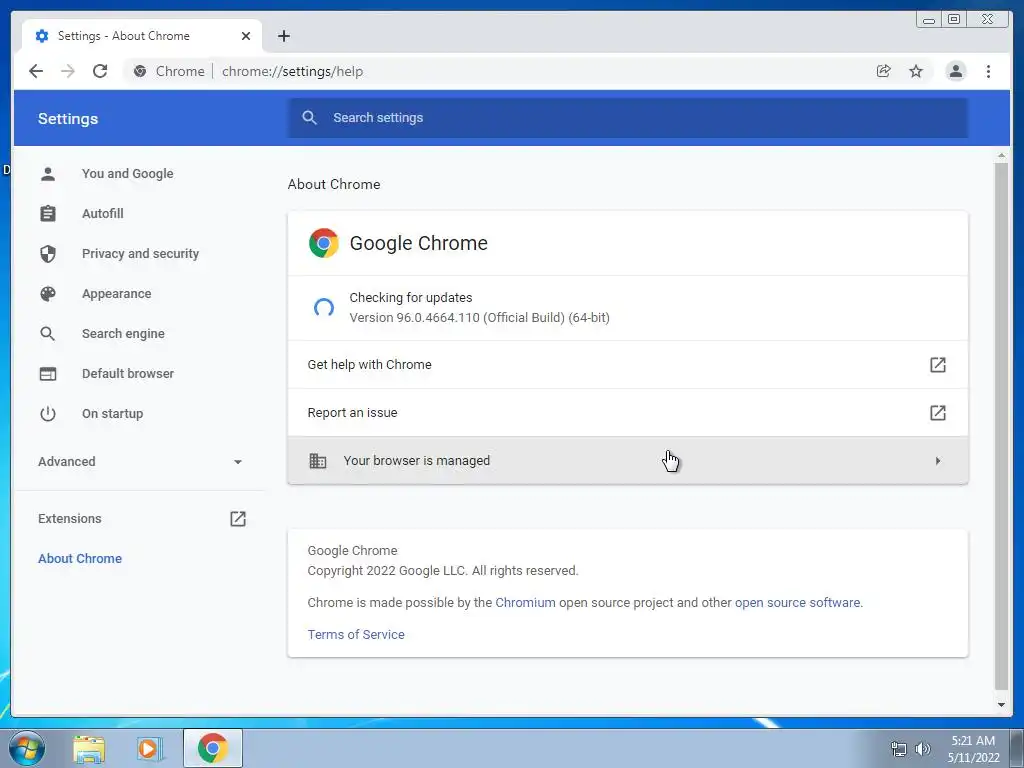The width and height of the screenshot is (1024, 768).
Task: Open the open source software link
Action: 797,603
